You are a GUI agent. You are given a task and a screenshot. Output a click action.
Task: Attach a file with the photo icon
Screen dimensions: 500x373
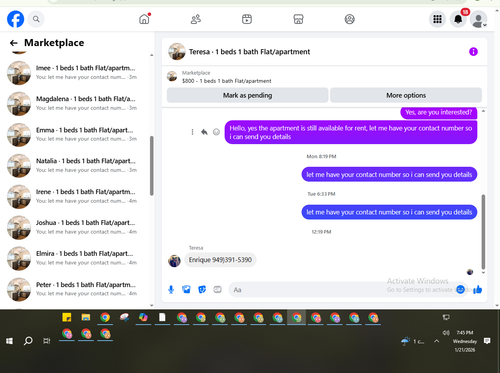pos(186,289)
